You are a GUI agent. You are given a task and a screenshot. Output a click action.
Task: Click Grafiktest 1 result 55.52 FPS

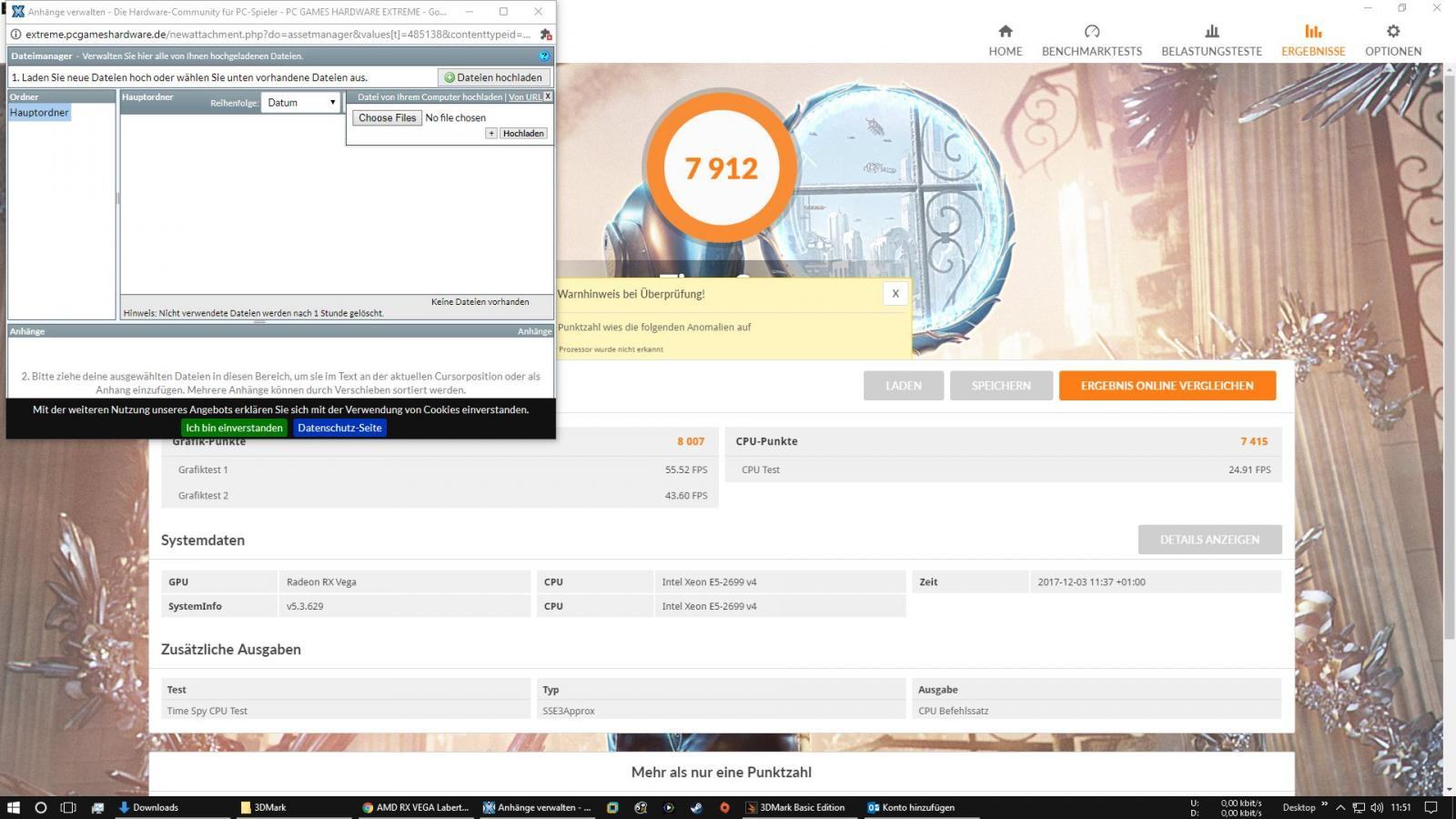[x=686, y=470]
